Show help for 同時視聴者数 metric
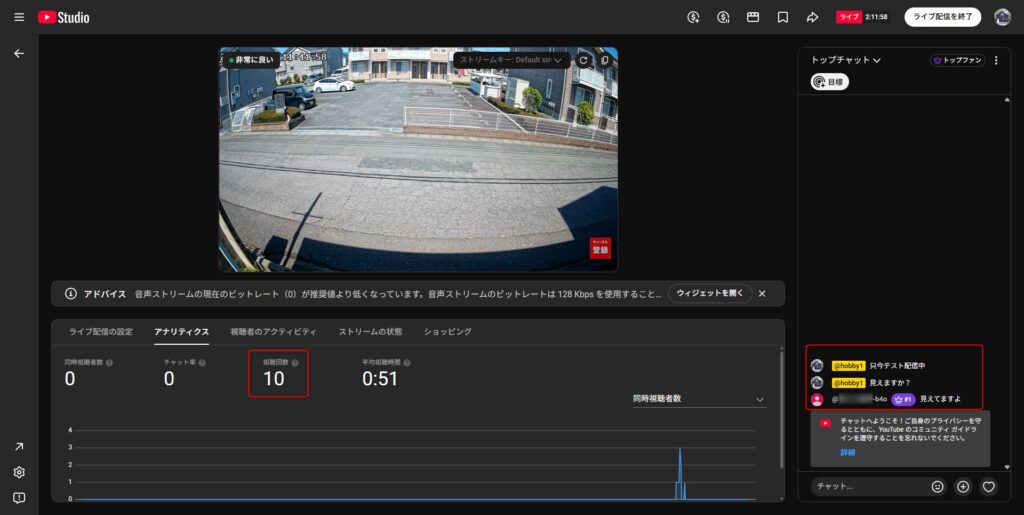This screenshot has width=1024, height=515. [109, 363]
